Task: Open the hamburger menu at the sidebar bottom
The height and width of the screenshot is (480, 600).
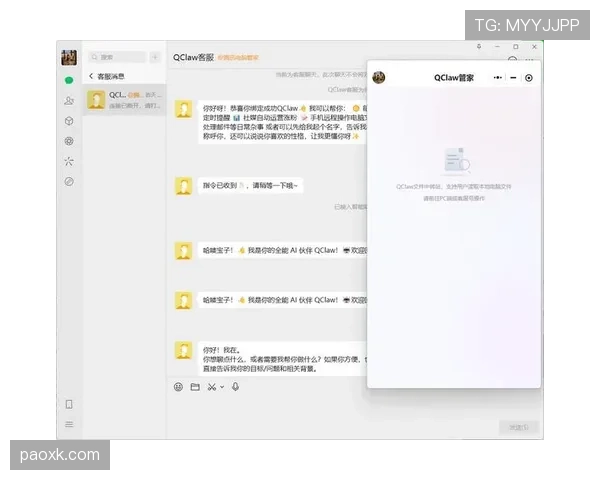Action: click(x=69, y=424)
